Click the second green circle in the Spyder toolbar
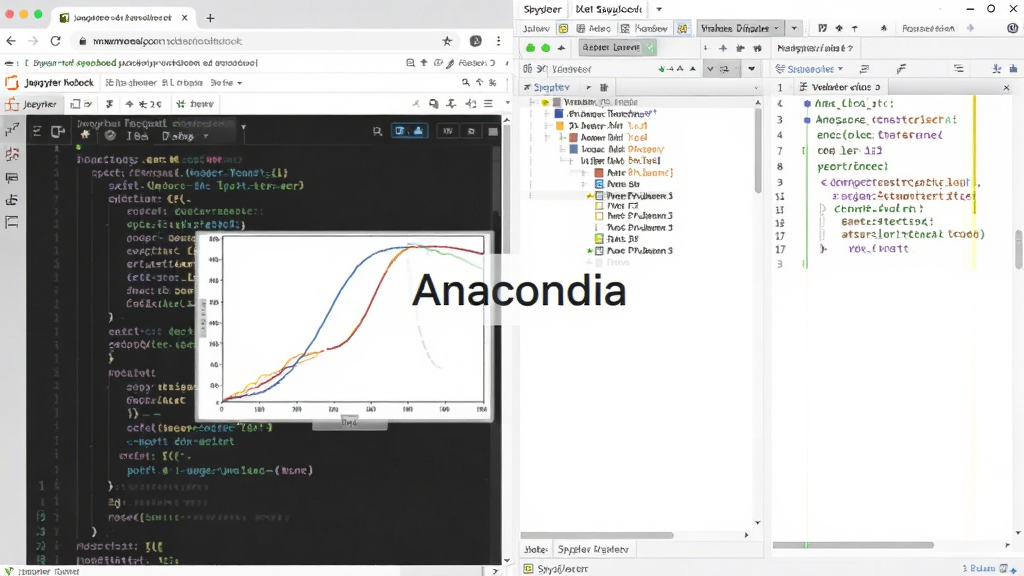 (x=545, y=48)
